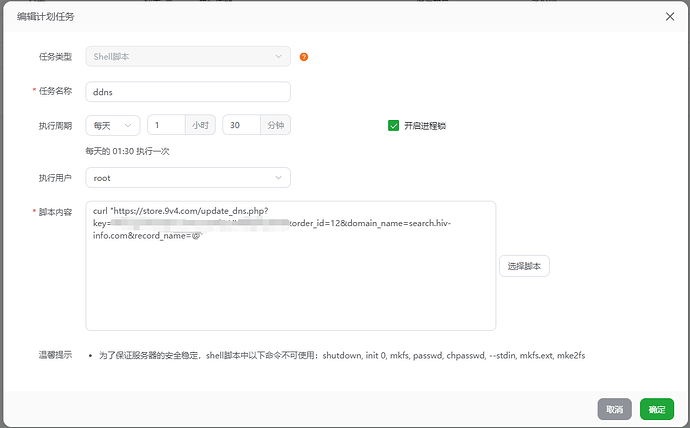Click the 每天的 01:30 执行一次 summary text
Screen dimensions: 690x428
[x=127, y=151]
